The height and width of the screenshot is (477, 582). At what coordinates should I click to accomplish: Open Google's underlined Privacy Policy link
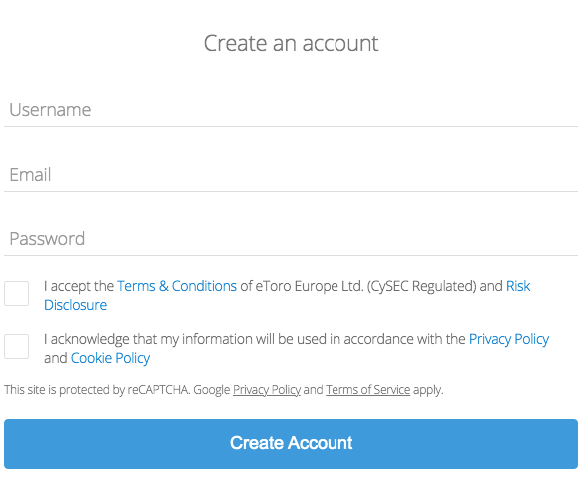tap(267, 390)
